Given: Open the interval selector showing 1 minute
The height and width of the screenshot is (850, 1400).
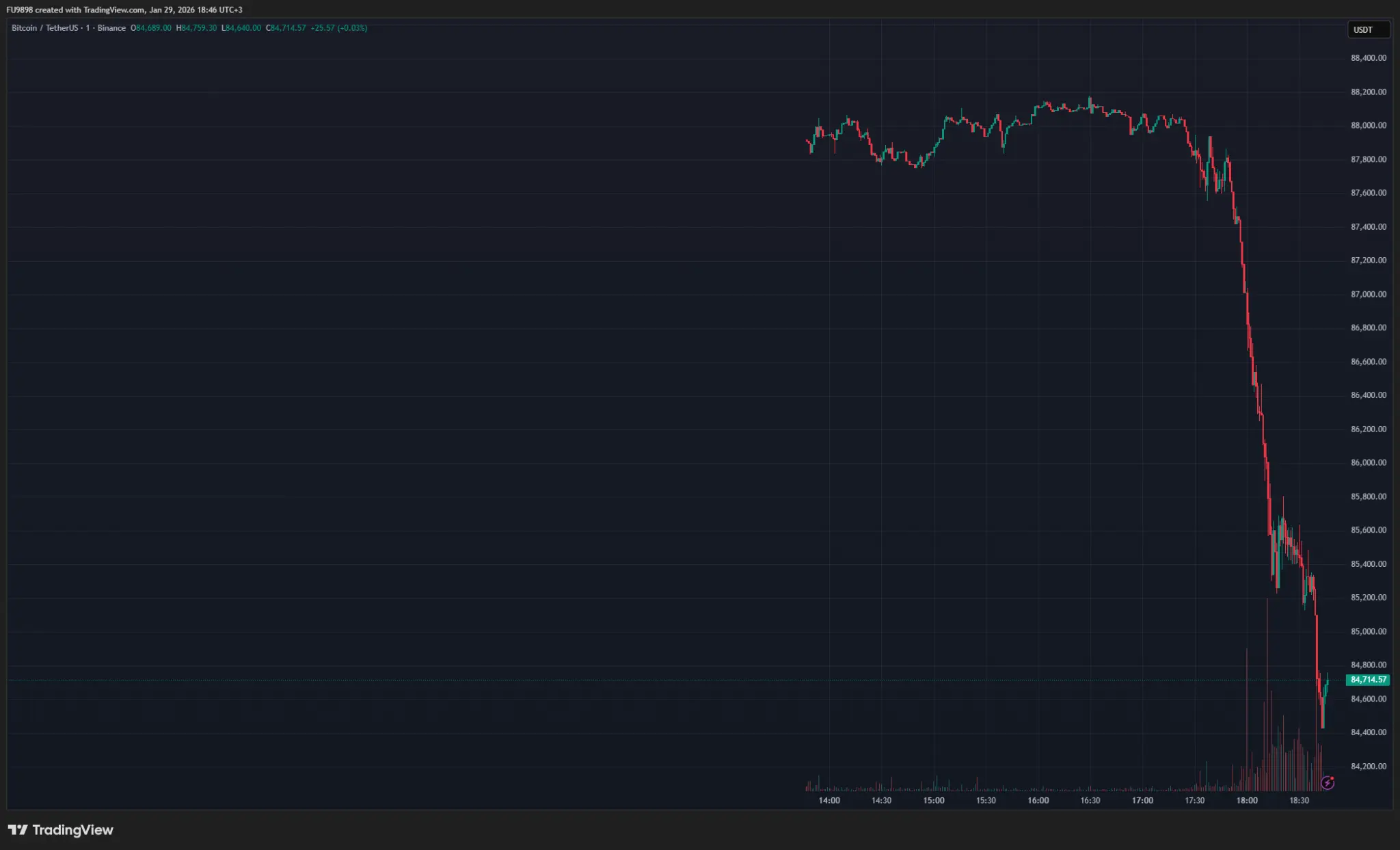Looking at the screenshot, I should coord(87,28).
